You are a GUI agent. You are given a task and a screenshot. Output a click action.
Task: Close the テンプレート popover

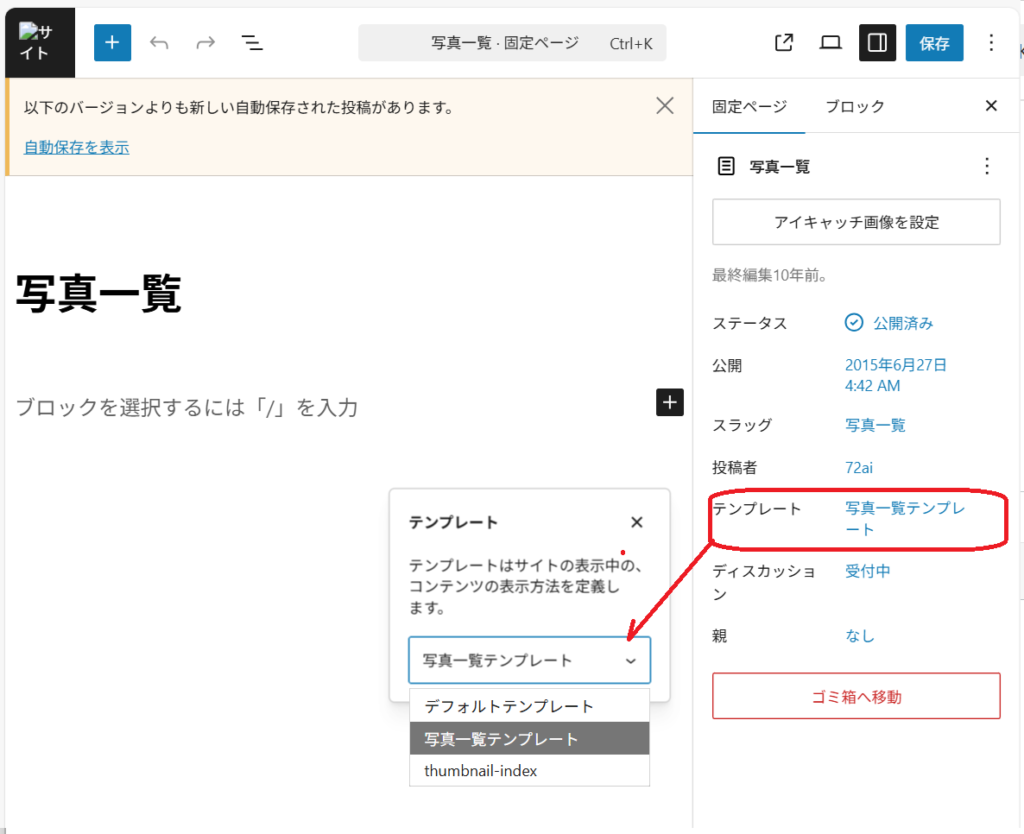click(637, 522)
